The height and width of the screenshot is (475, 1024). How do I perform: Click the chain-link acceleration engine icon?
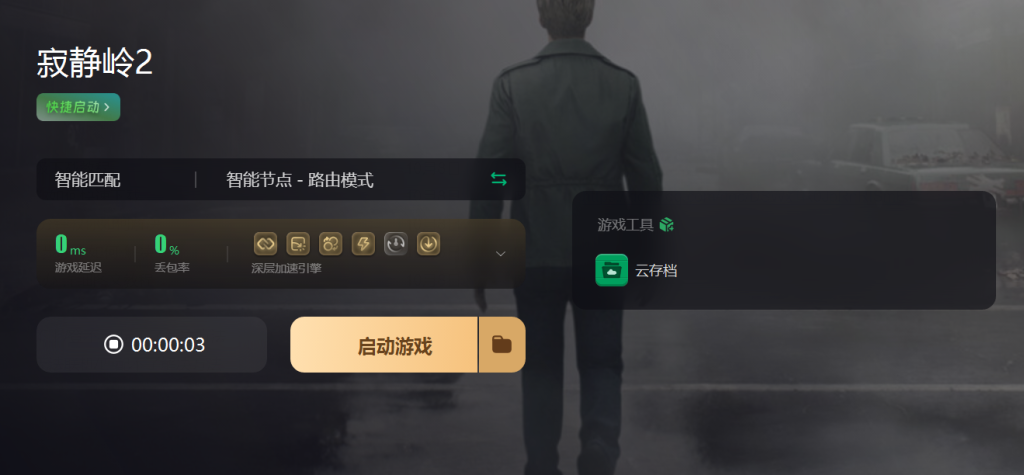(x=265, y=244)
